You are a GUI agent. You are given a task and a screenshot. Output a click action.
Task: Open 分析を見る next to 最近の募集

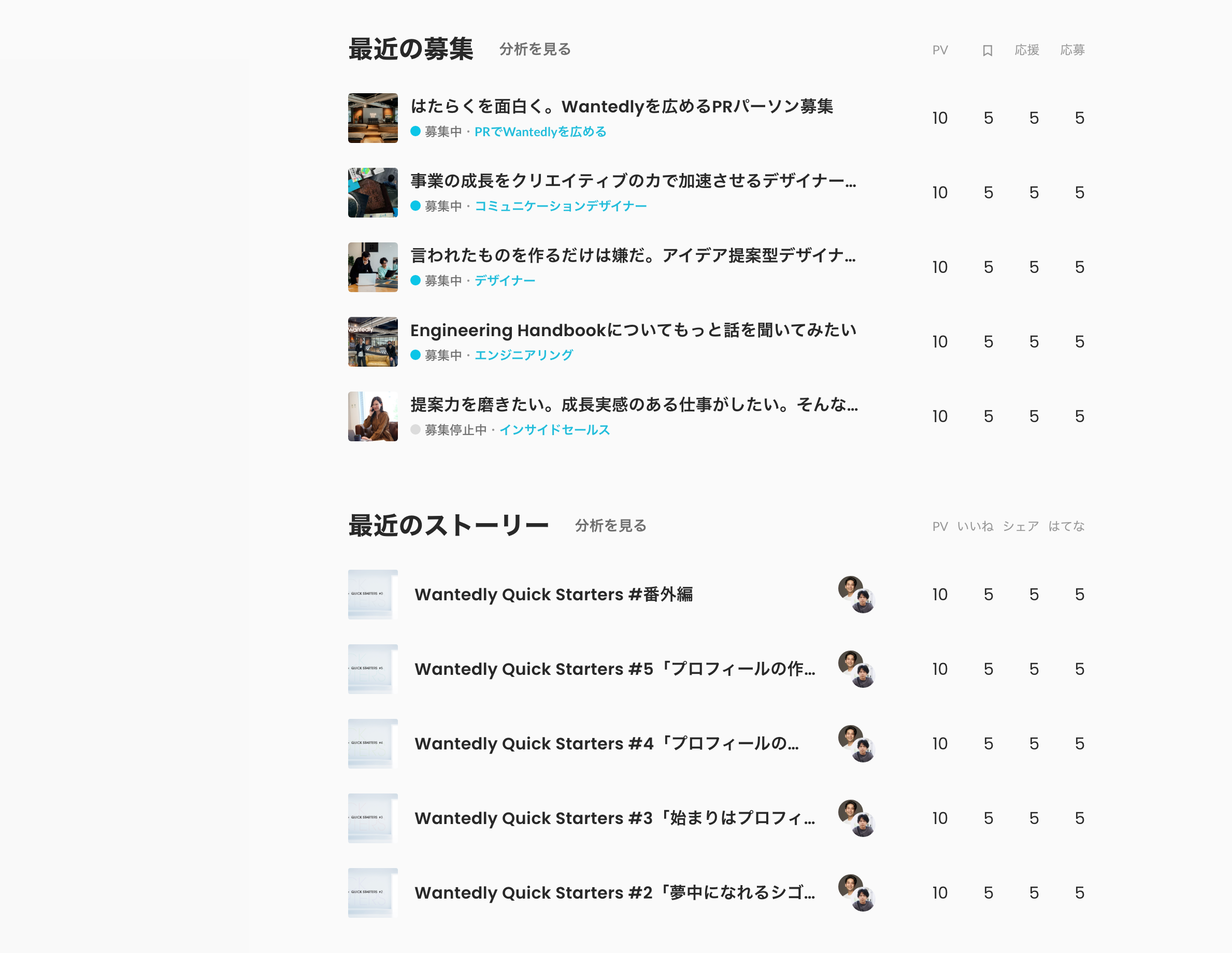point(535,49)
